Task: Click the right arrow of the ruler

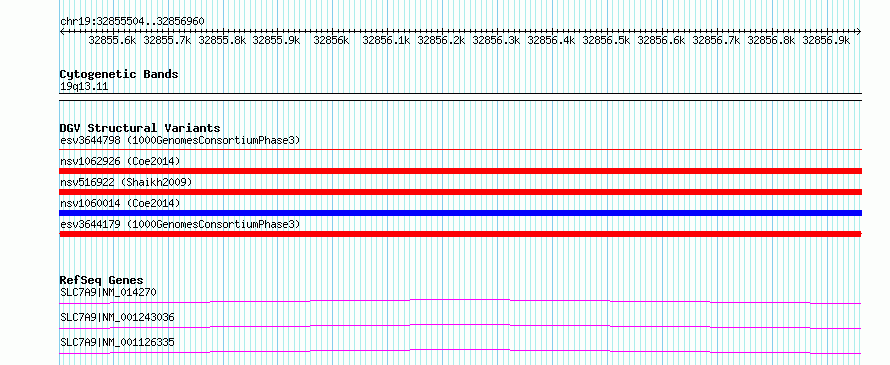Action: coord(858,31)
